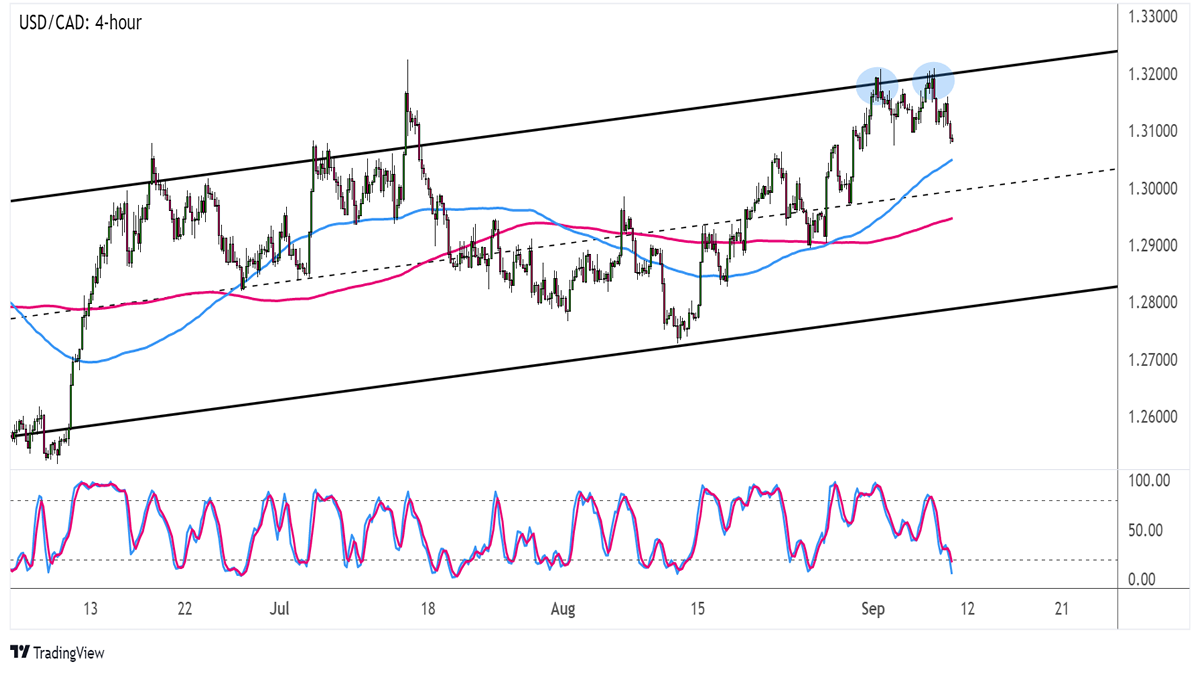
Task: Select the 21 date label on time axis
Action: tap(1063, 608)
